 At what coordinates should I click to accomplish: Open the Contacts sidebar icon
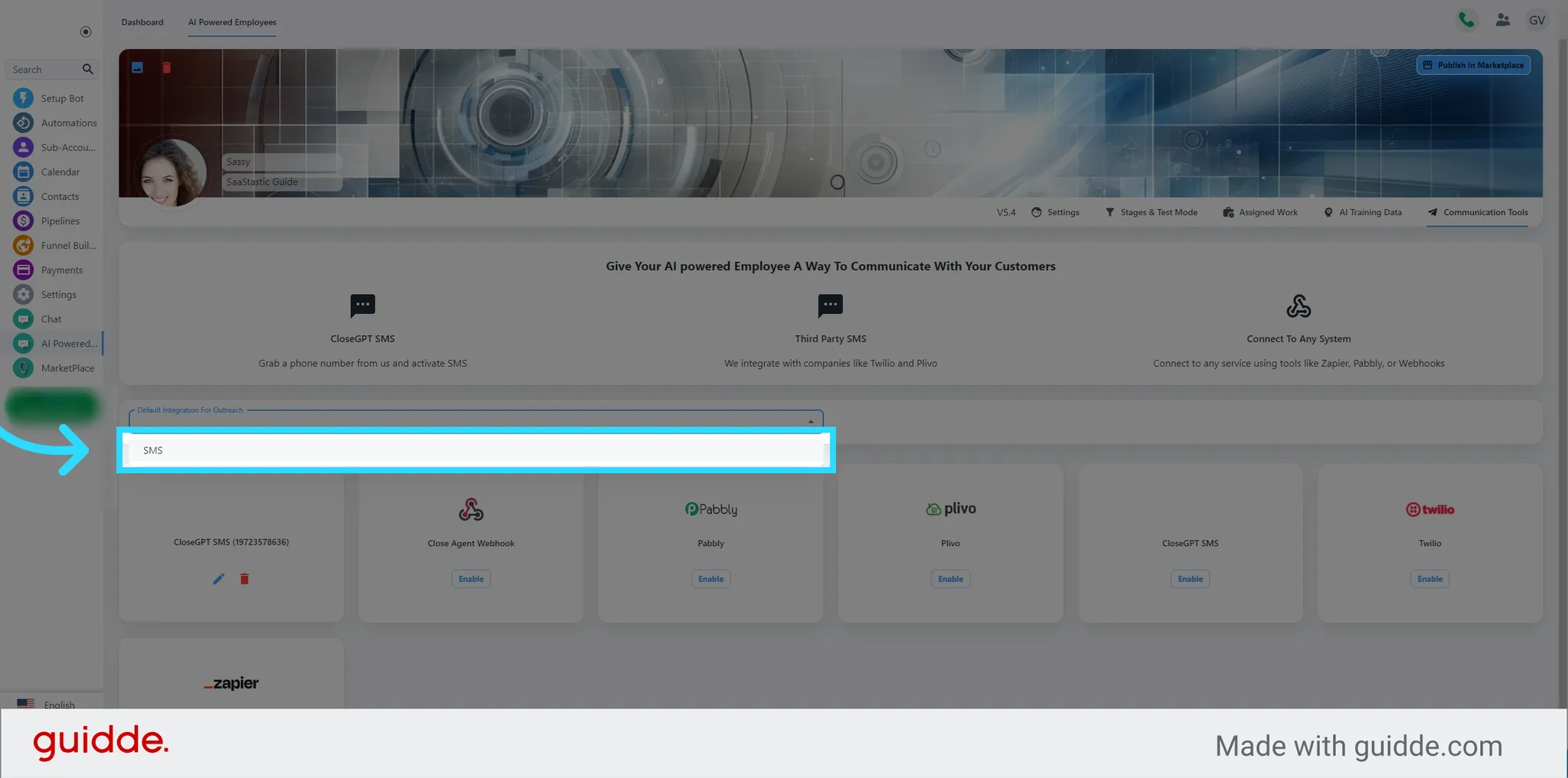(23, 196)
